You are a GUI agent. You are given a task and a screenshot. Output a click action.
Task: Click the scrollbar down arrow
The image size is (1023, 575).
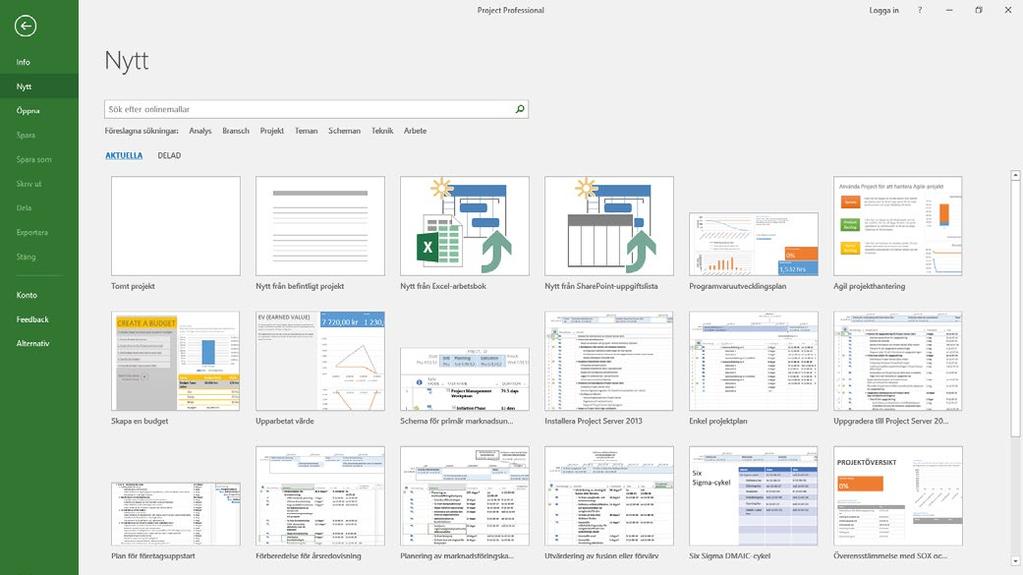(1015, 561)
